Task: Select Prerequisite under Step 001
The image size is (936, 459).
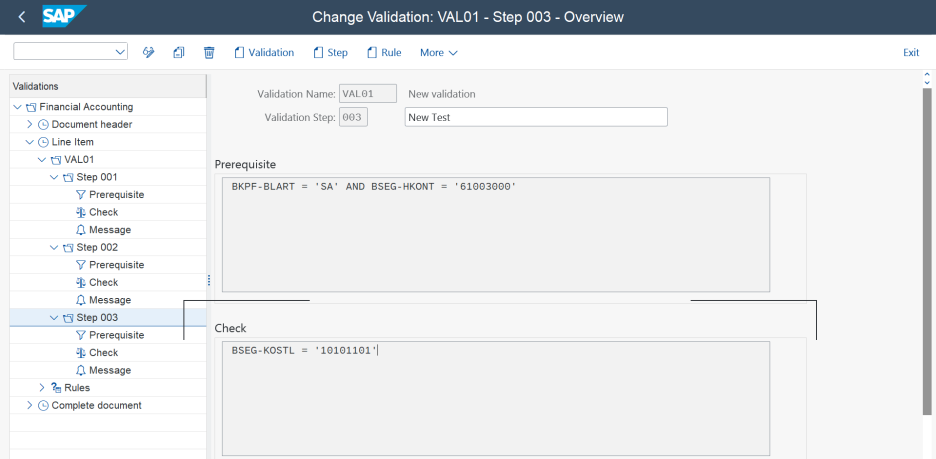Action: tap(116, 195)
